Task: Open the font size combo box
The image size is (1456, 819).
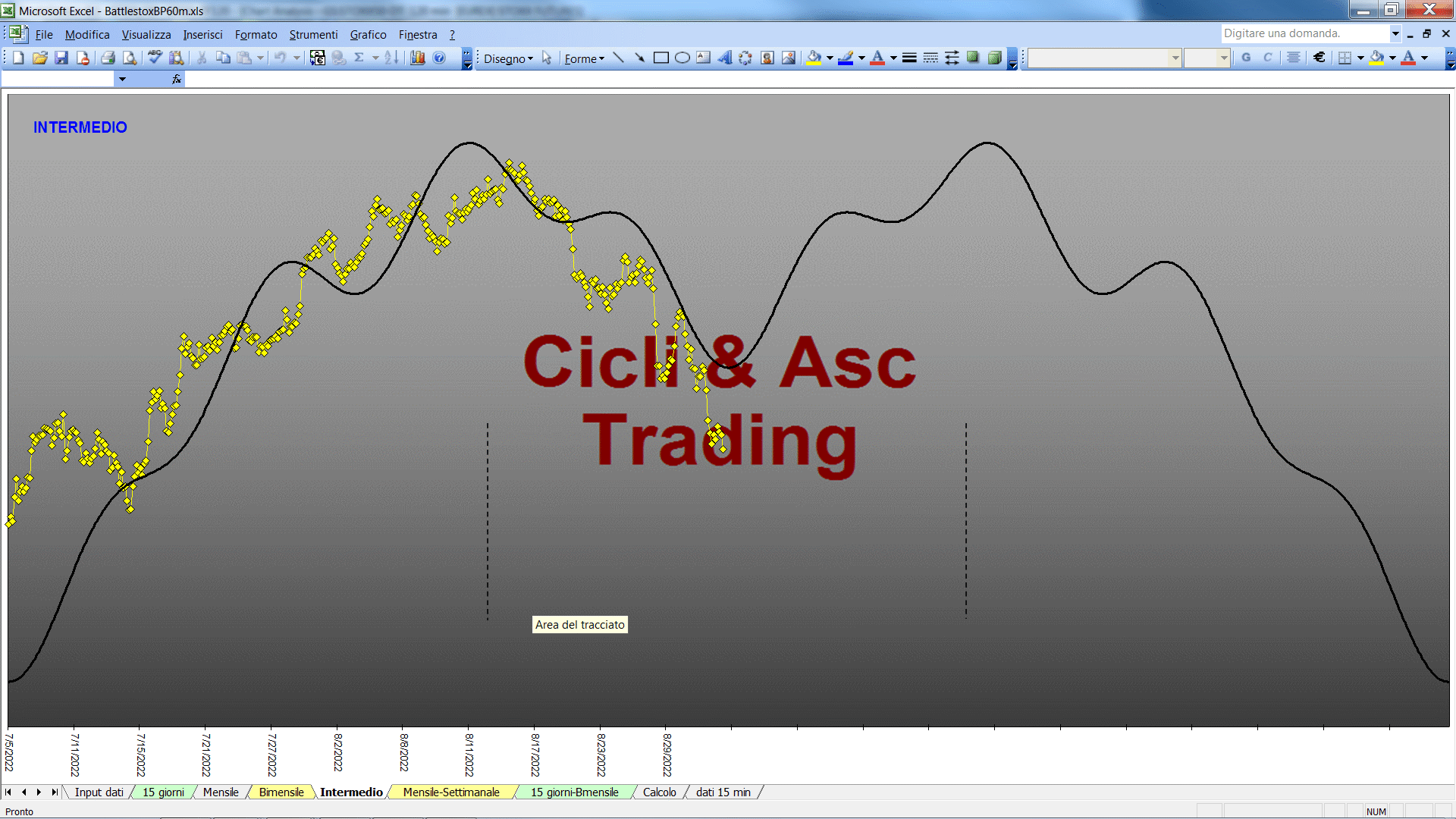Action: 1207,58
